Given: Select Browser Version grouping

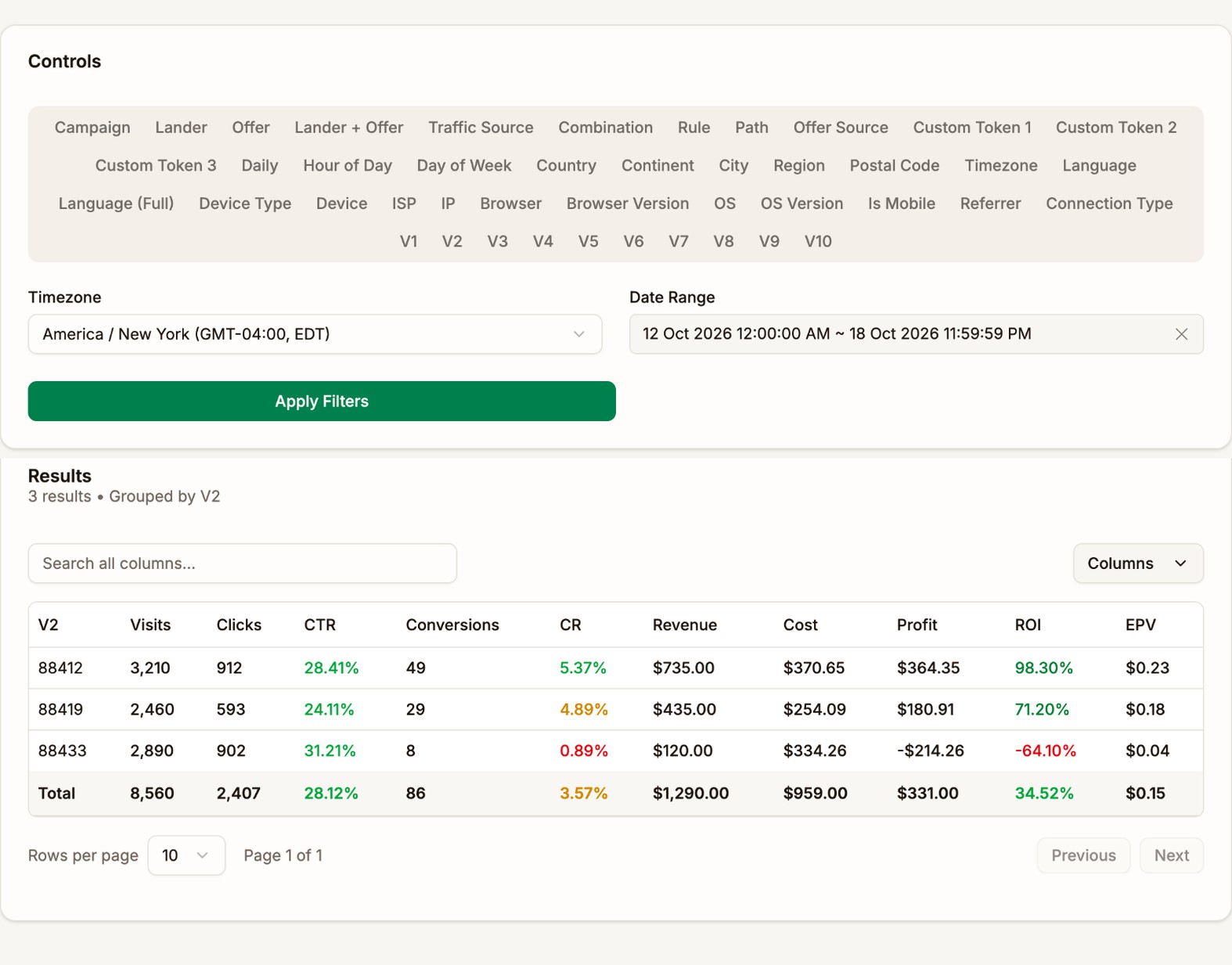Looking at the screenshot, I should pos(628,203).
